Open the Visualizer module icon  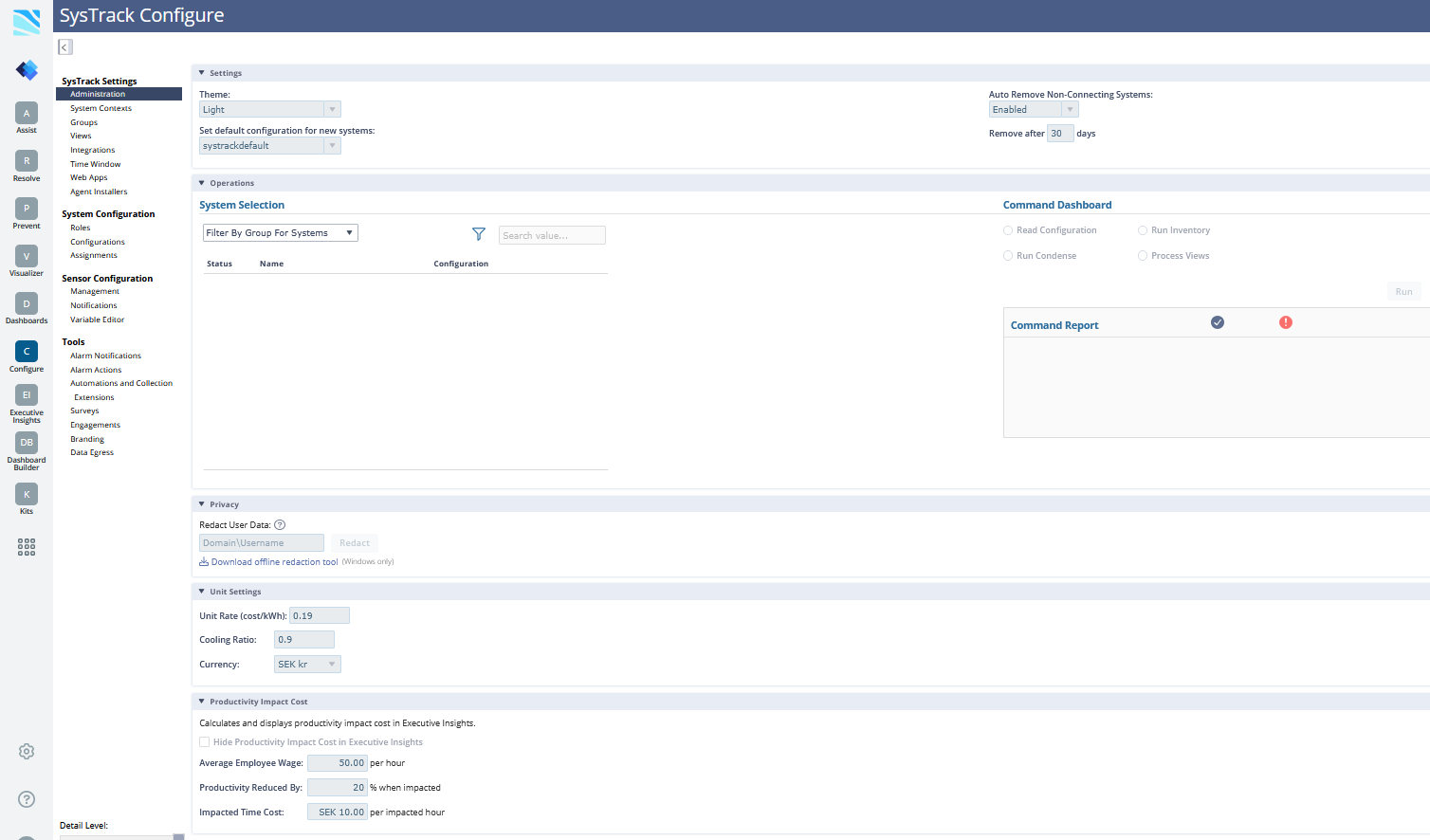point(27,256)
